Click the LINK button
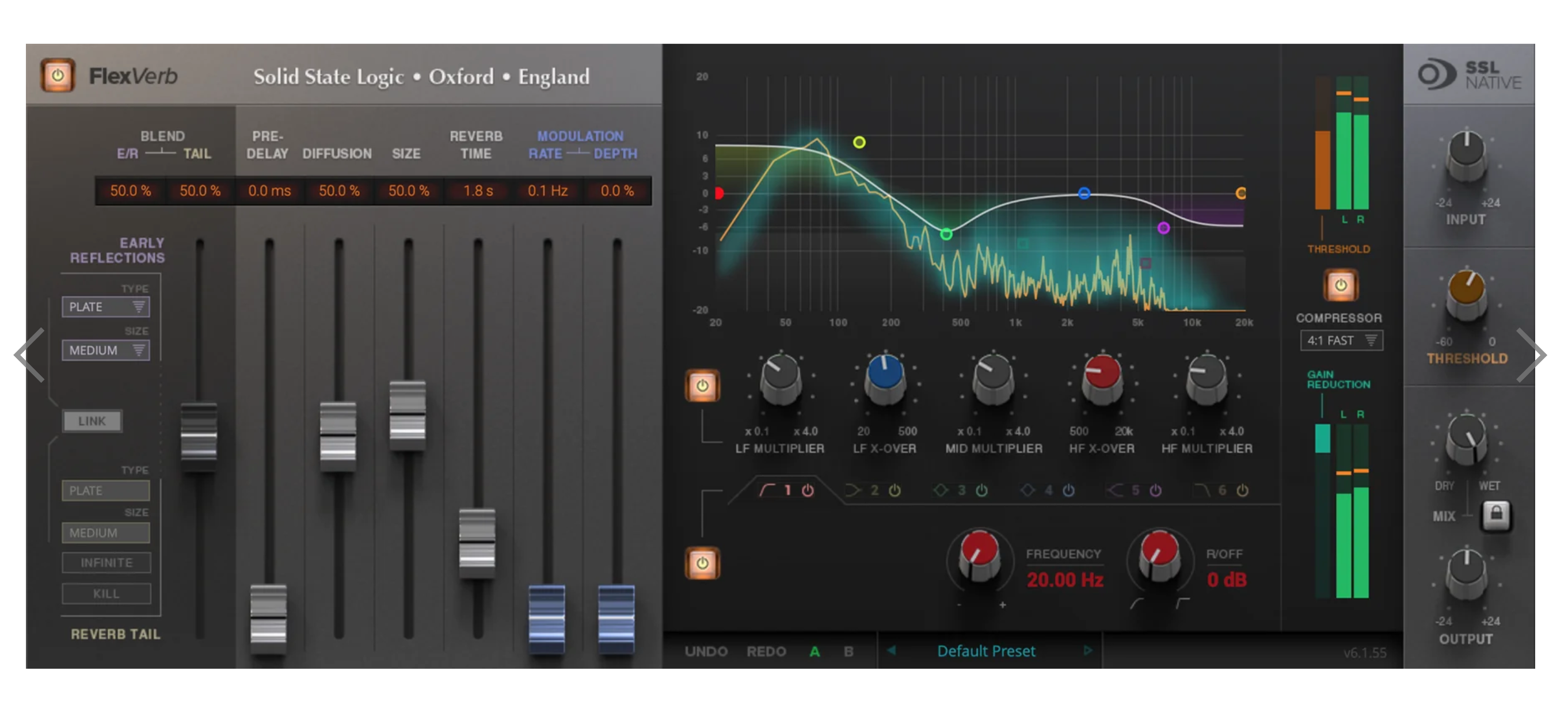1568x709 pixels. (x=92, y=421)
